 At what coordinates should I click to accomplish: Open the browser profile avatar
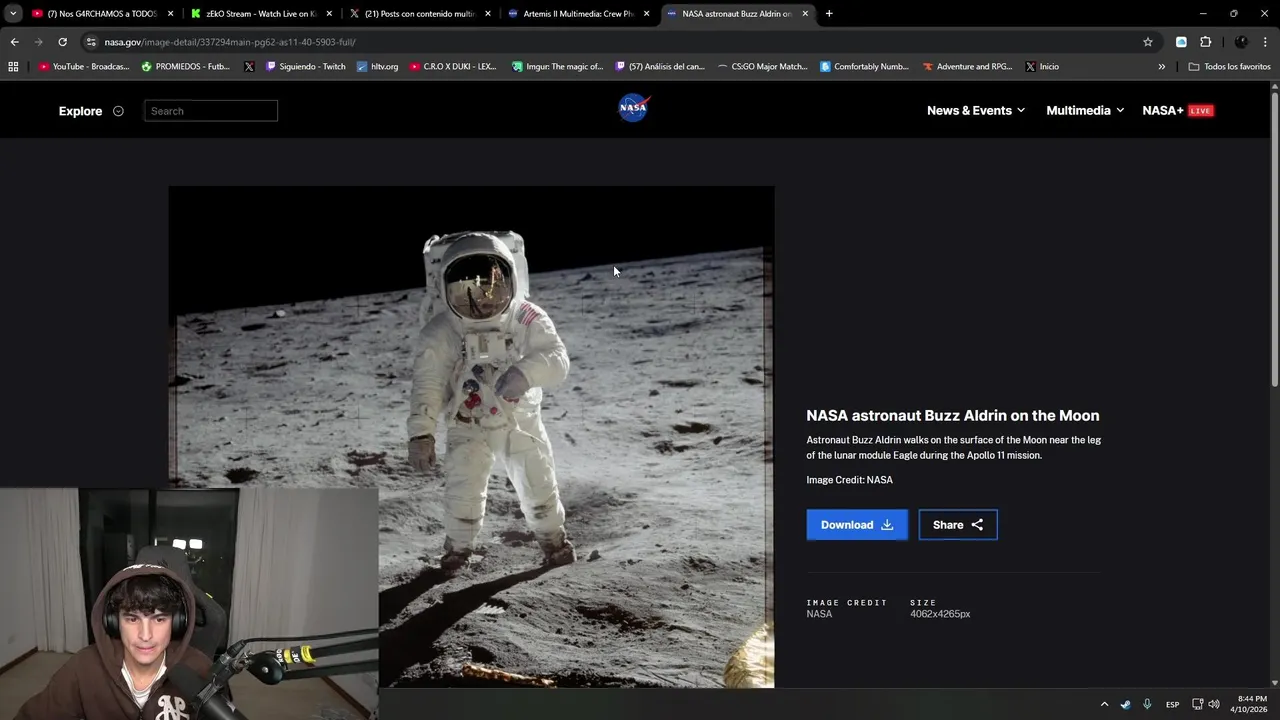(1241, 42)
